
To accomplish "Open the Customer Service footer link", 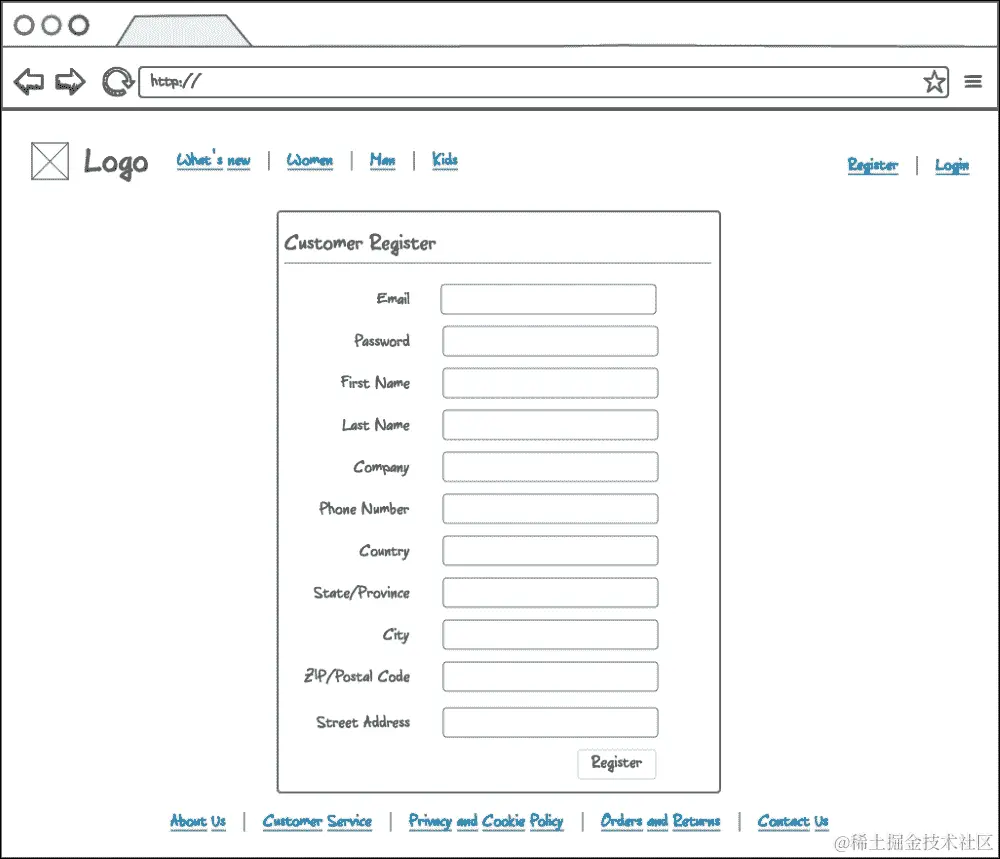I will 317,821.
